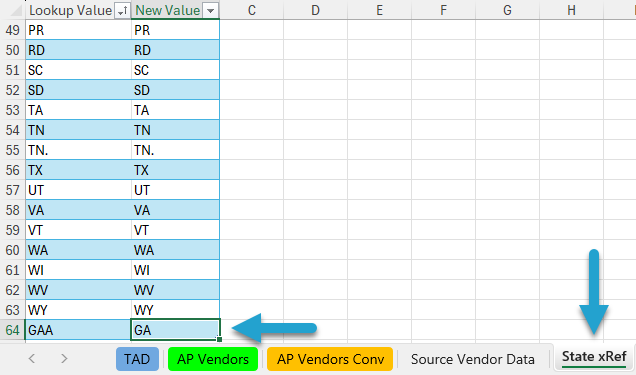Select New Value cell PR
Viewport: 636px width, 375px height.
coord(175,30)
